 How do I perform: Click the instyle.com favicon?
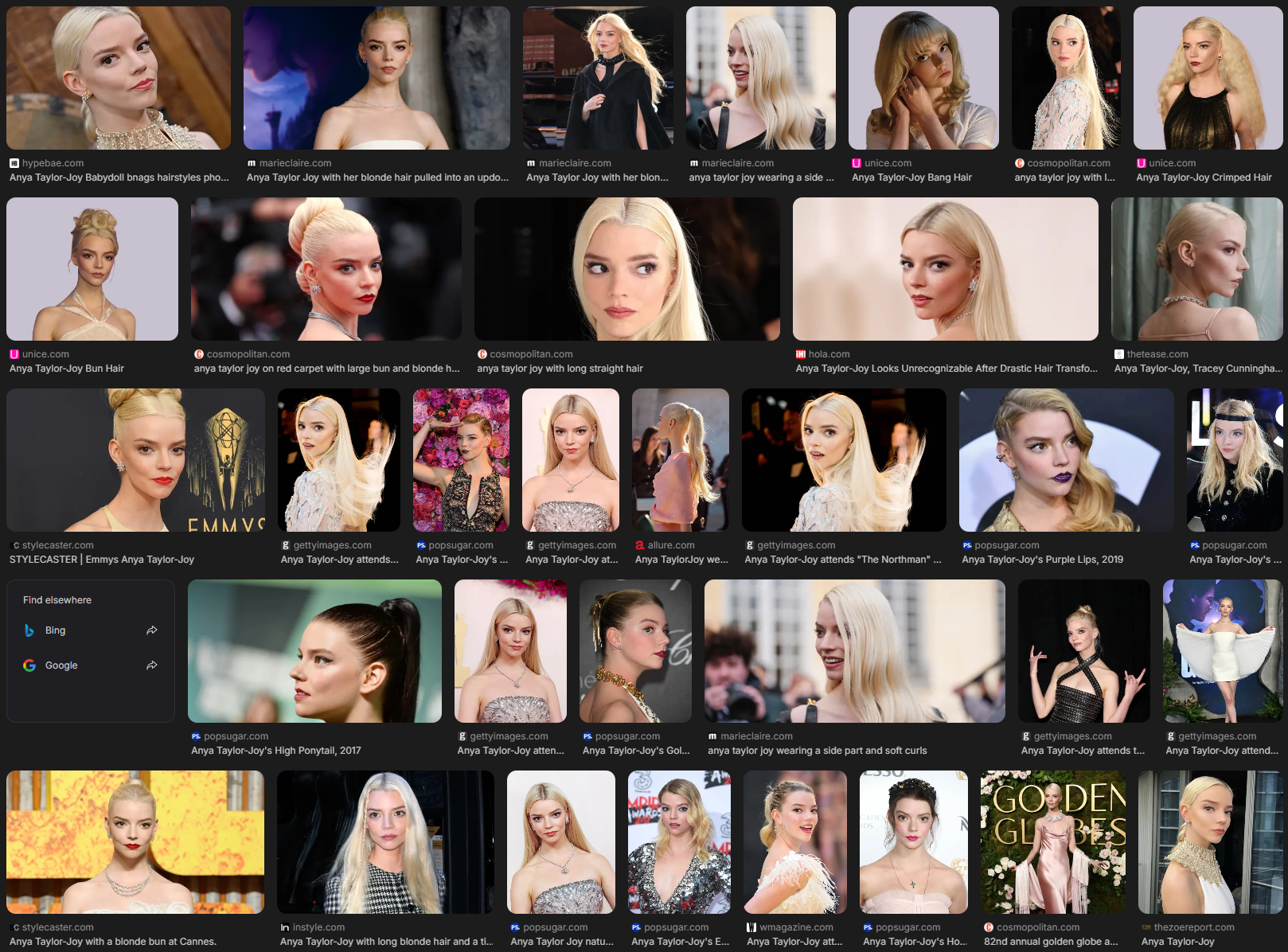point(285,927)
